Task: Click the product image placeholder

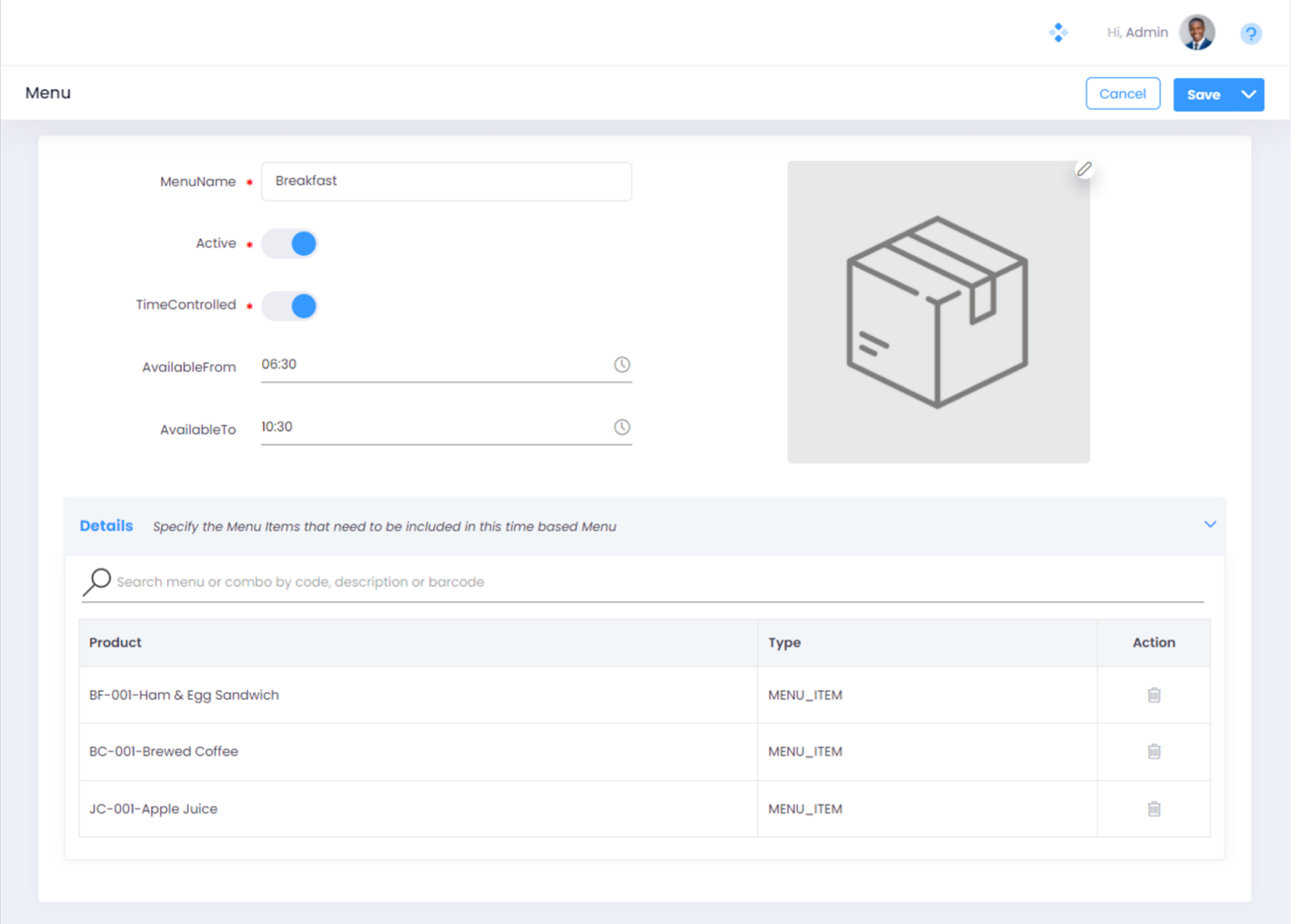Action: 938,312
